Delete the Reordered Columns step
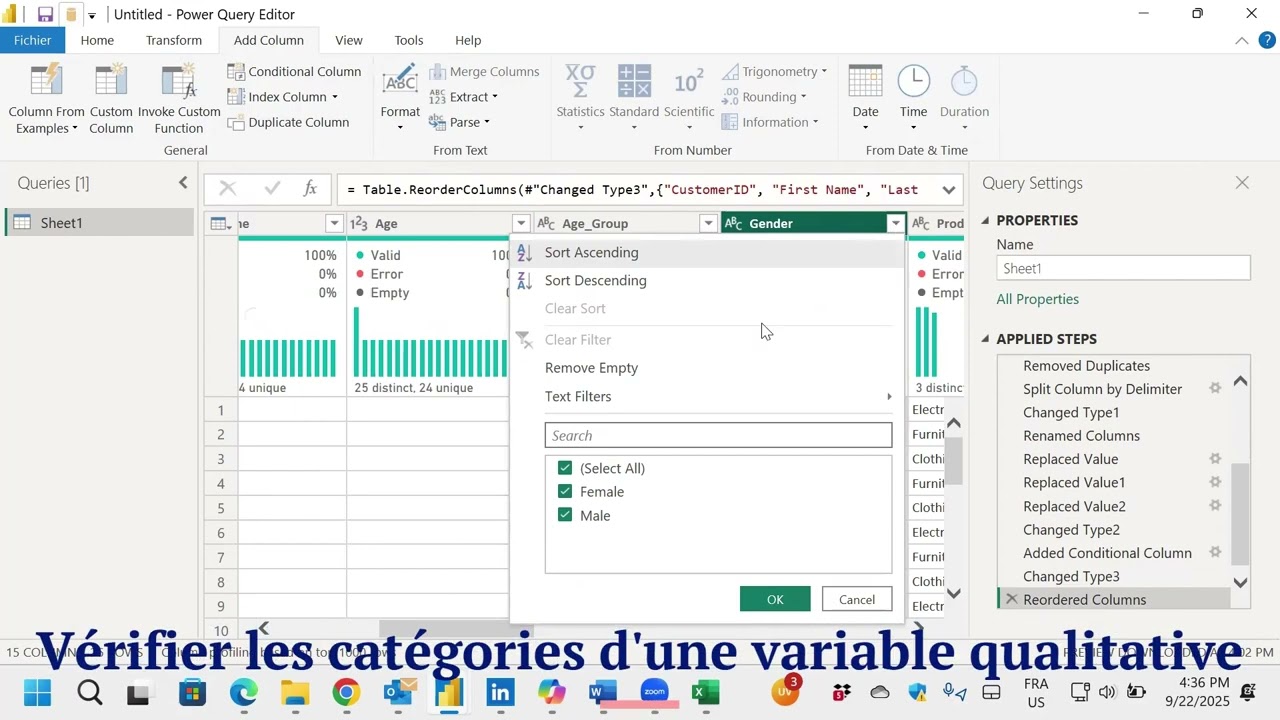 point(1011,599)
